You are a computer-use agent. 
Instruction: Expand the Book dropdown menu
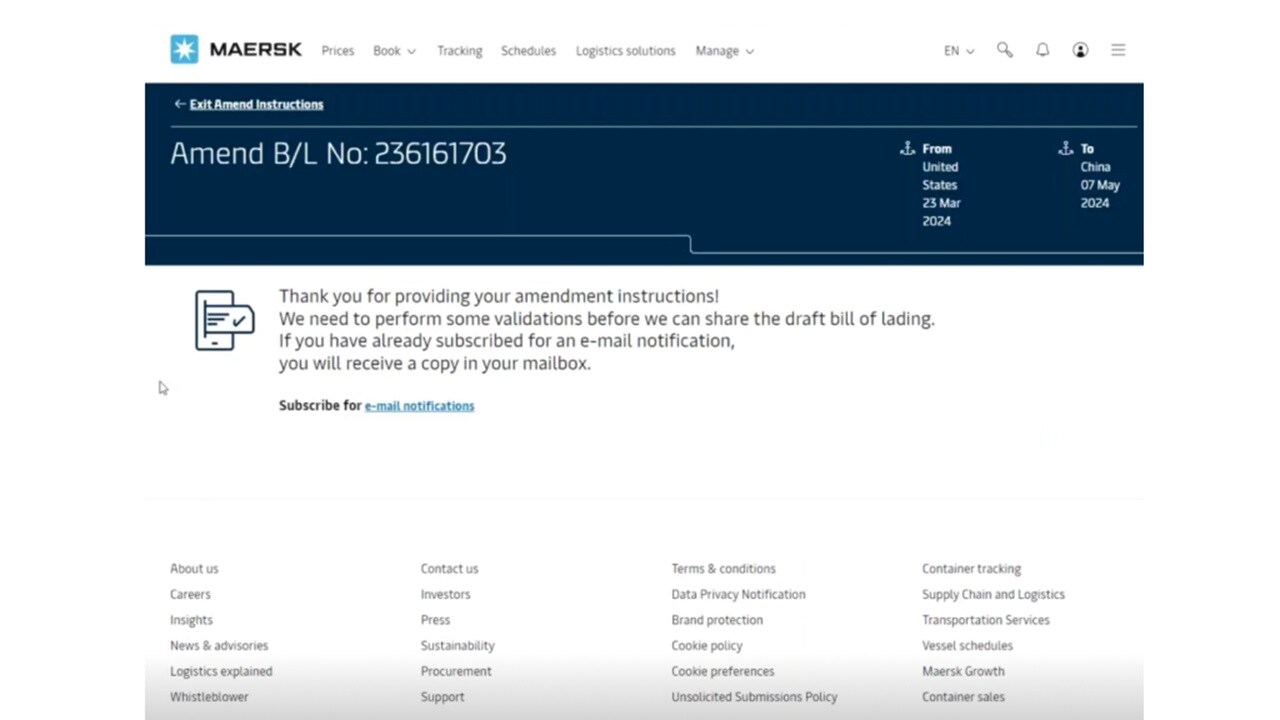[394, 51]
